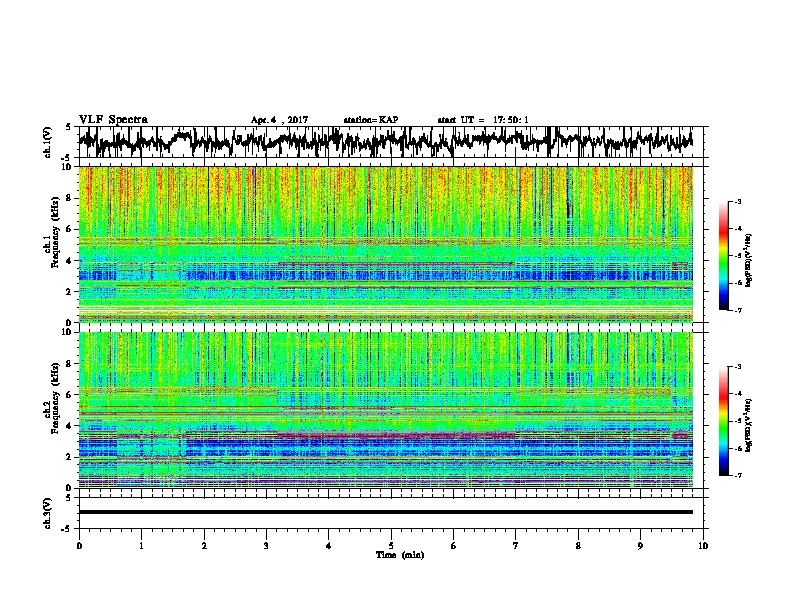Click the "4" tick on the time axis

329,546
